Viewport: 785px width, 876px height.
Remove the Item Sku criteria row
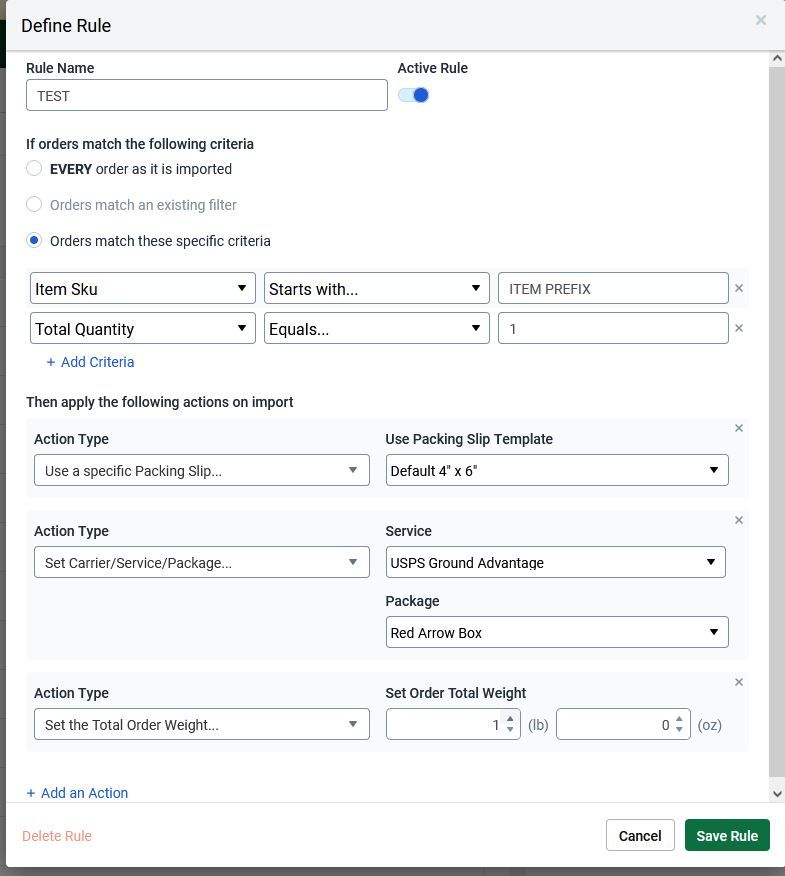(x=739, y=288)
